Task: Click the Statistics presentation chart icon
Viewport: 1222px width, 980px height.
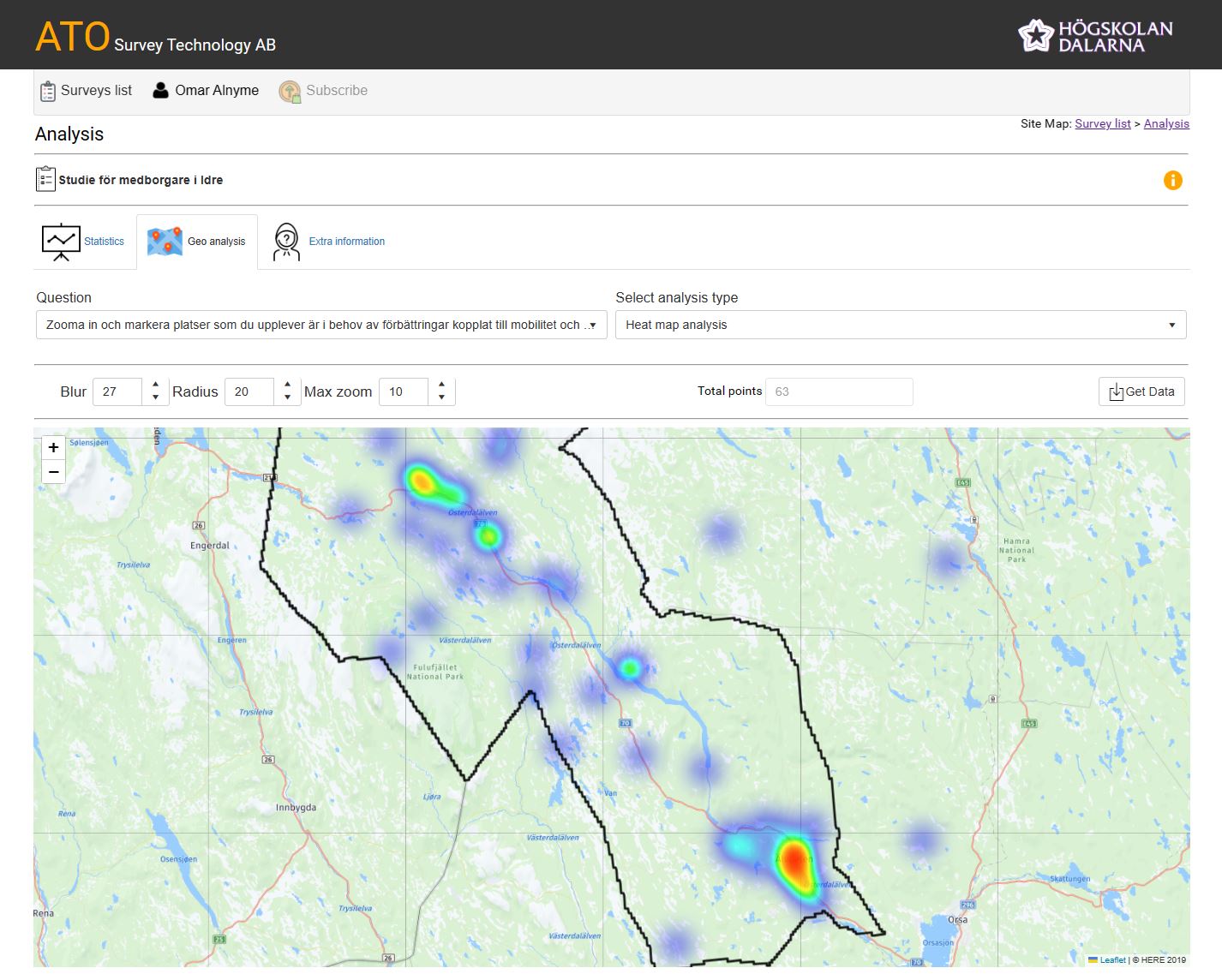Action: coord(61,242)
